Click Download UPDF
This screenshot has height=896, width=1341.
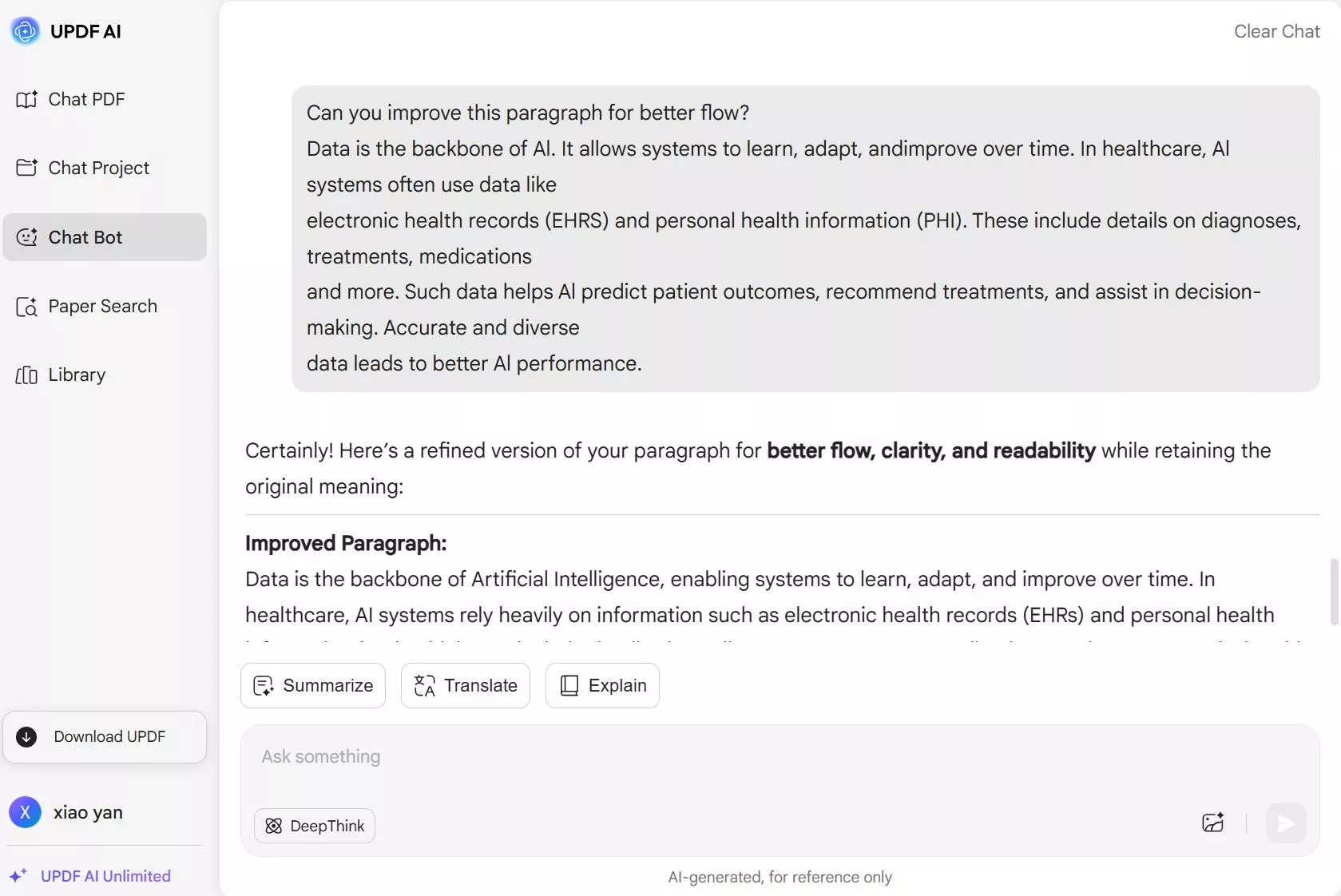click(109, 737)
